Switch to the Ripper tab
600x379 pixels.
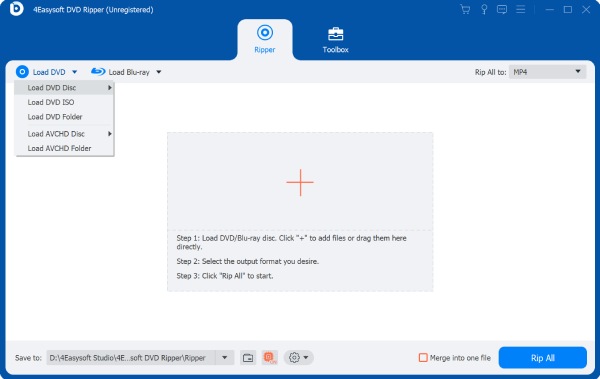(x=265, y=39)
